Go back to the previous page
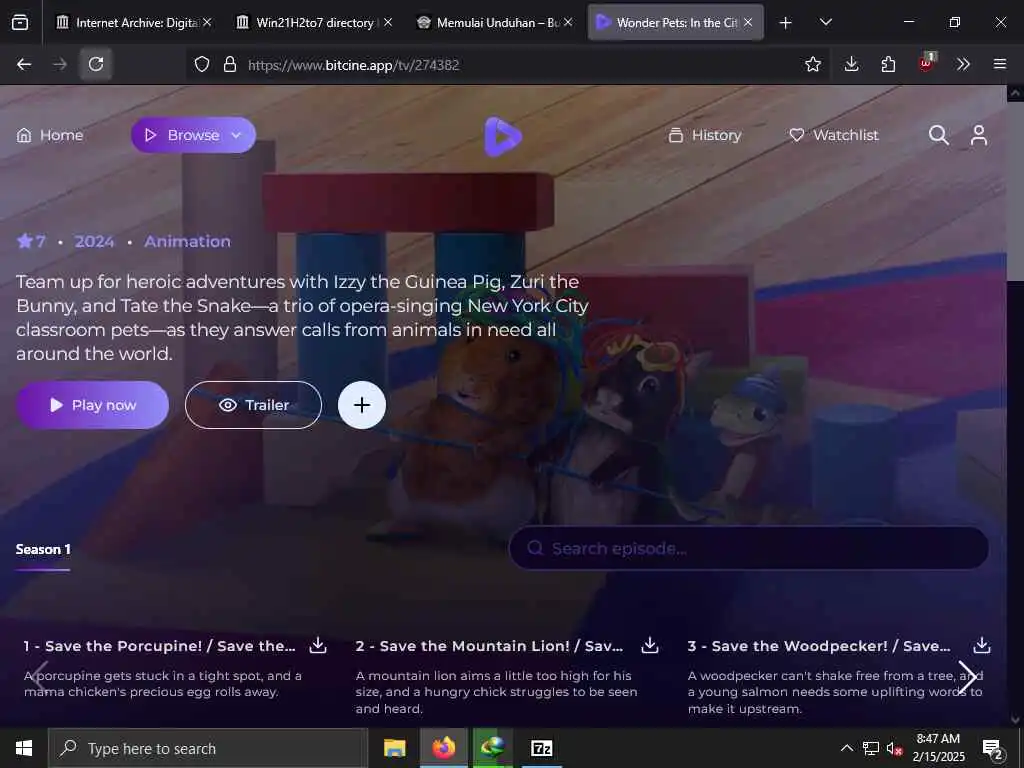This screenshot has height=768, width=1024. [24, 64]
